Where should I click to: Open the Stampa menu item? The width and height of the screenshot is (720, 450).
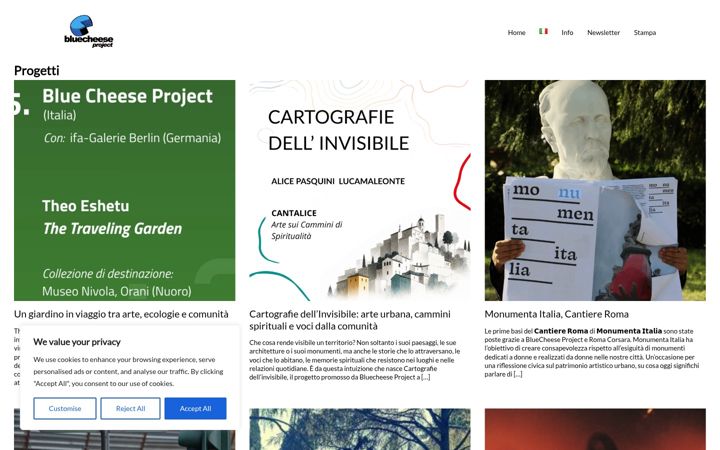click(645, 33)
